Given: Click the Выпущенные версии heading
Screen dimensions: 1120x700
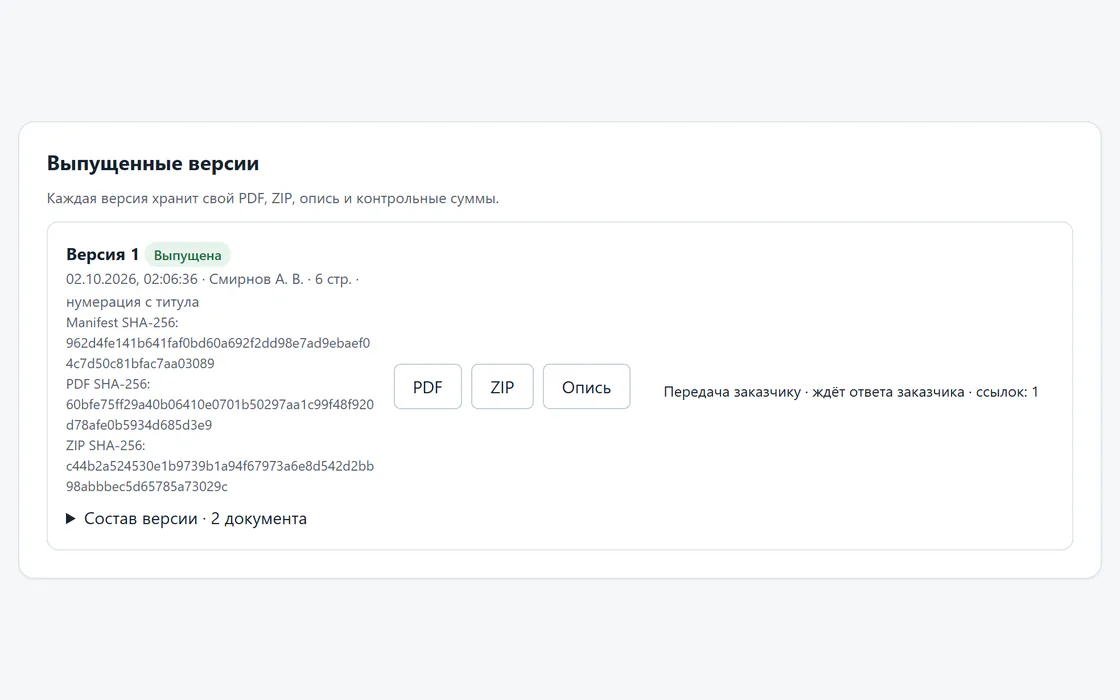Looking at the screenshot, I should (x=153, y=163).
